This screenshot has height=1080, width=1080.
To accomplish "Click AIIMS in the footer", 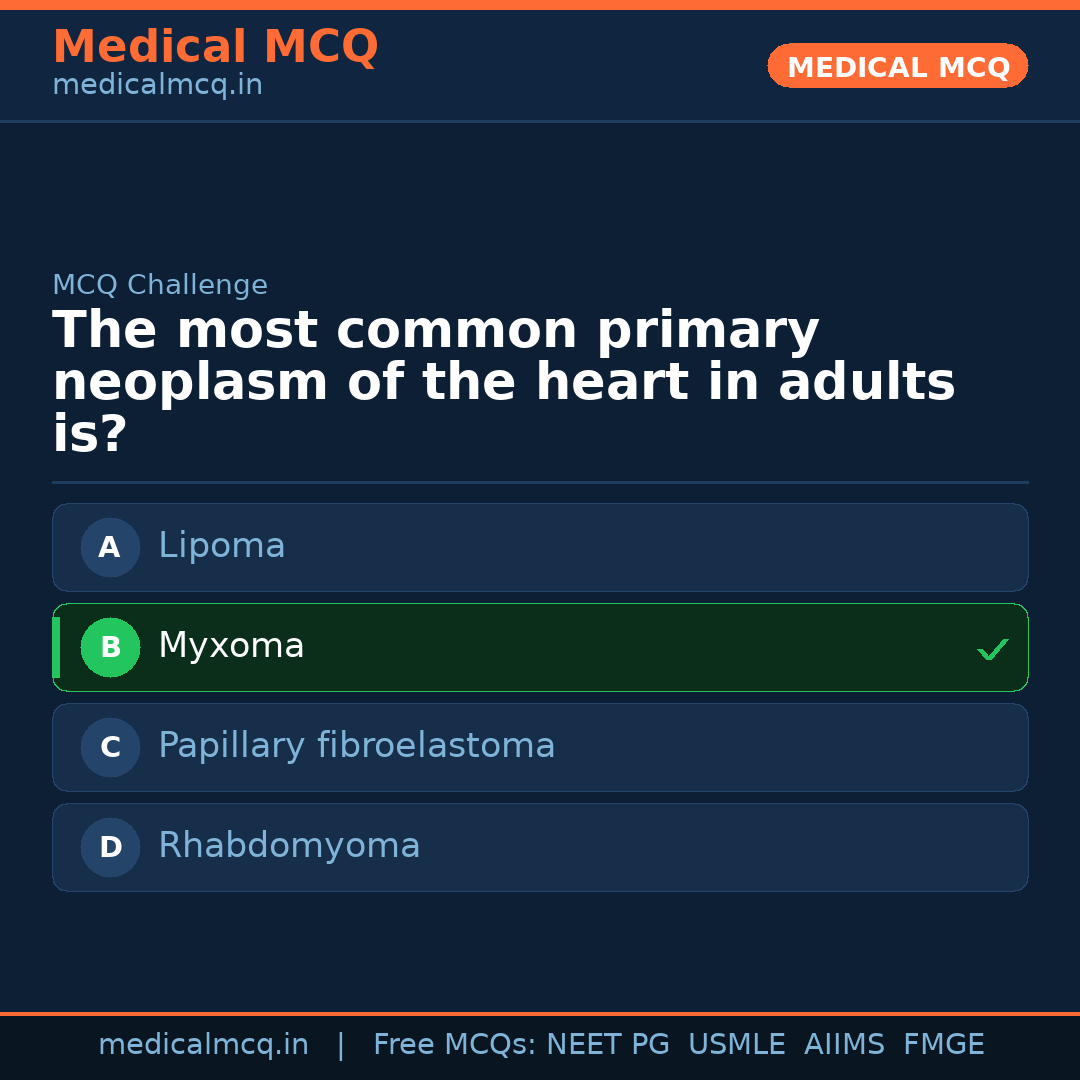I will 844,1045.
